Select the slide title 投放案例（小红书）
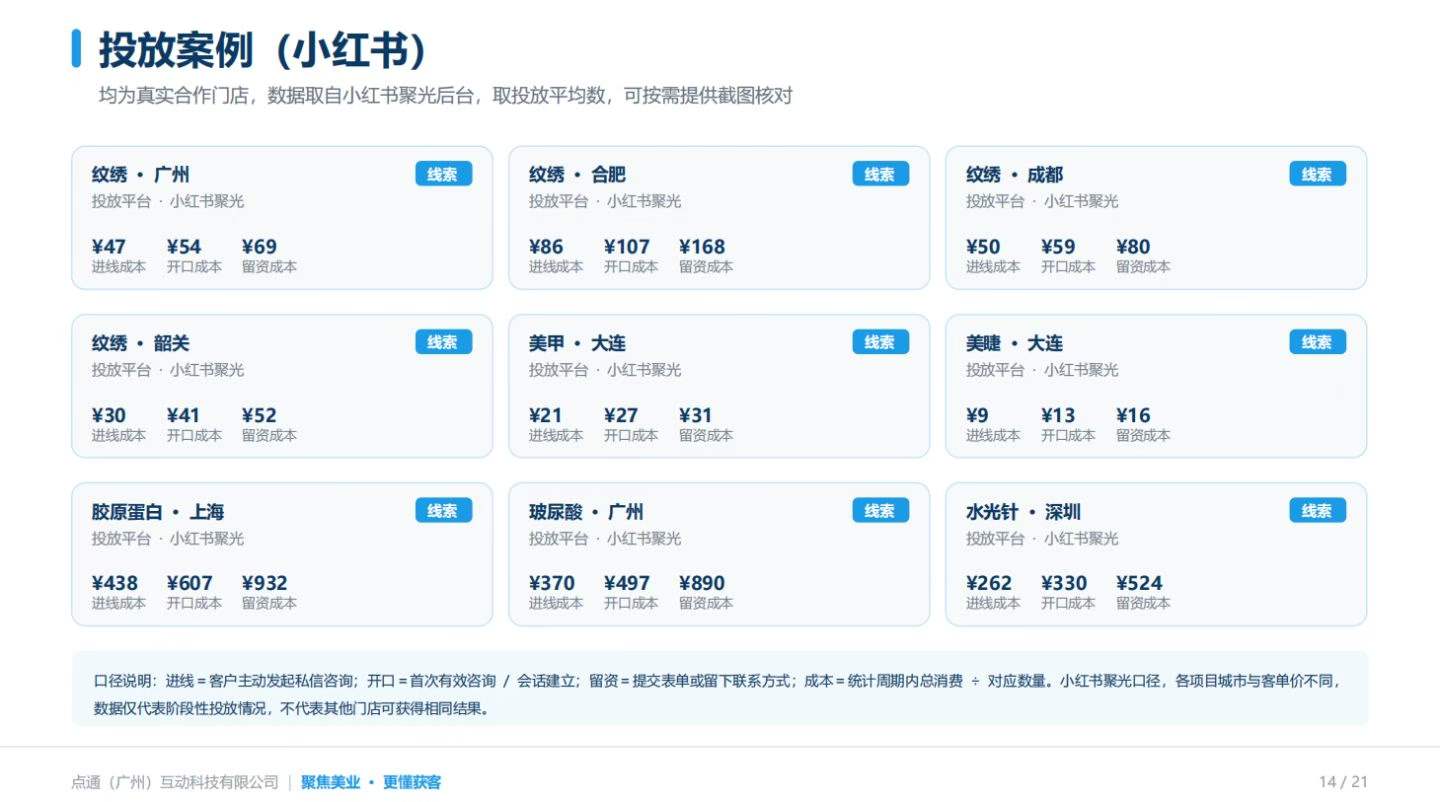This screenshot has width=1440, height=802. coord(263,49)
